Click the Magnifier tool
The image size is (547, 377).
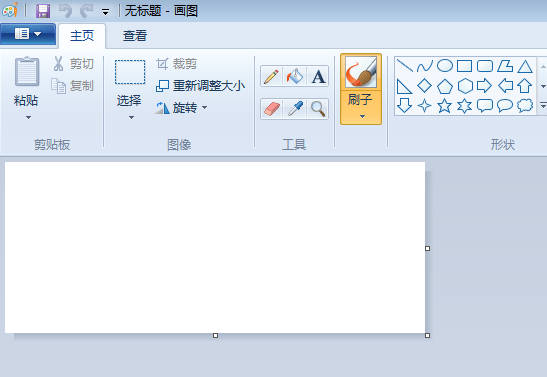tap(318, 109)
